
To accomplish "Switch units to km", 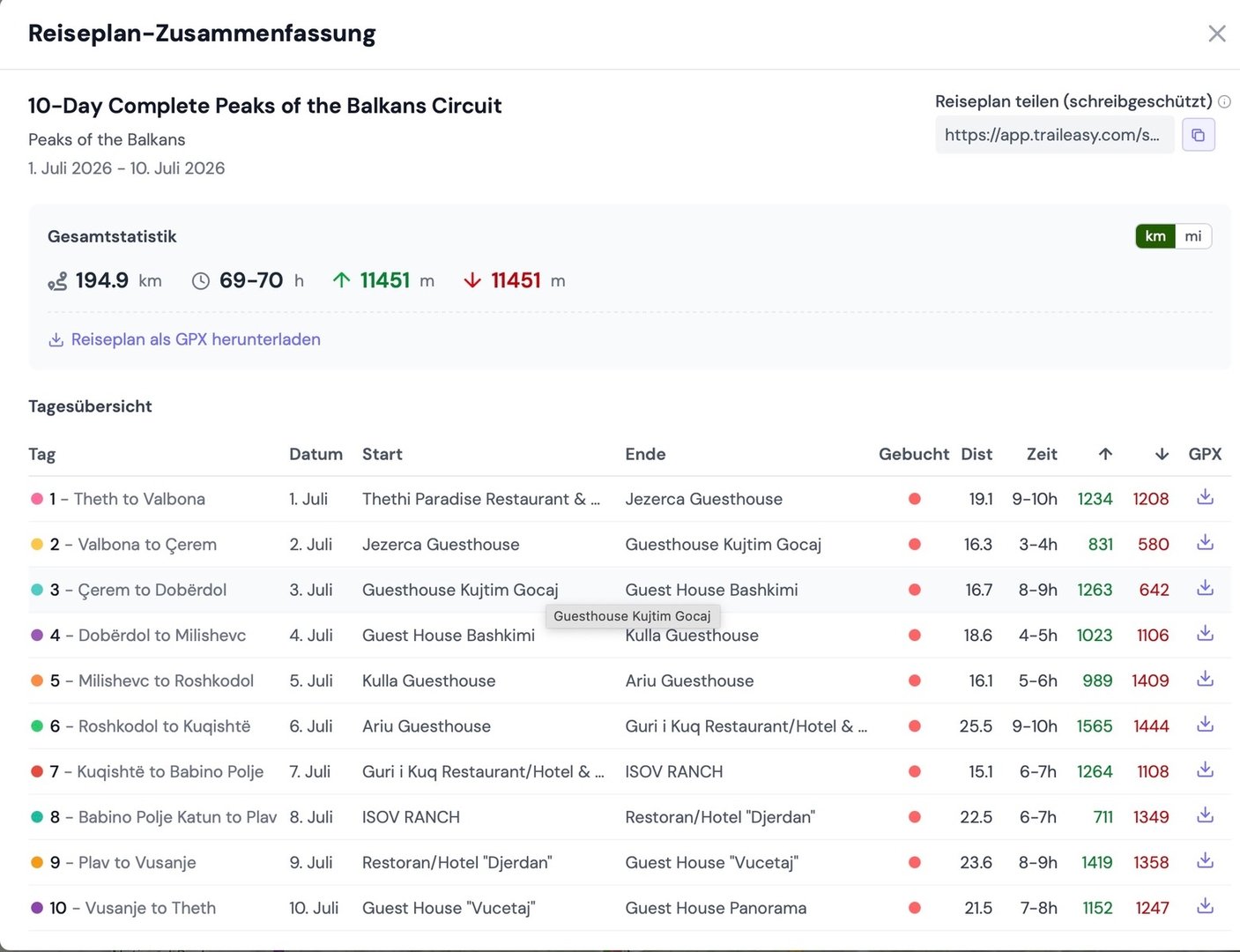I will (1155, 236).
